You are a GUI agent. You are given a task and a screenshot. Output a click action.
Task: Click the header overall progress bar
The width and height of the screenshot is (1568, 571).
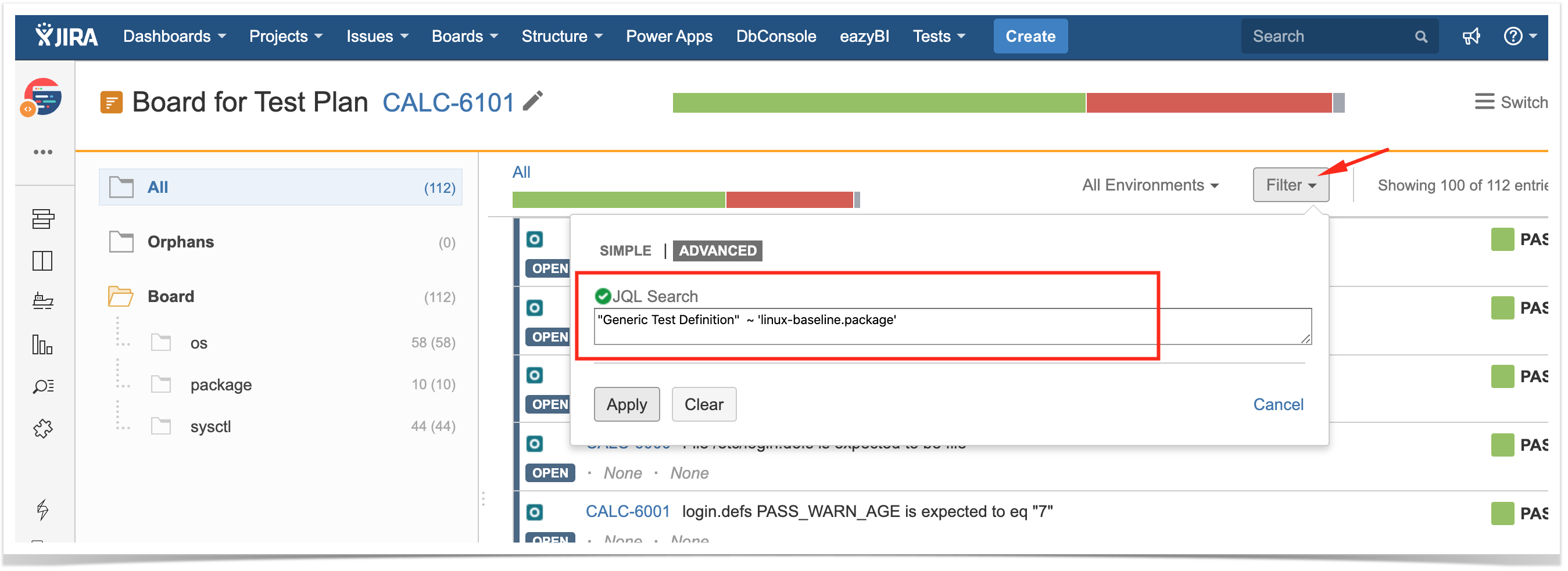coord(1008,103)
